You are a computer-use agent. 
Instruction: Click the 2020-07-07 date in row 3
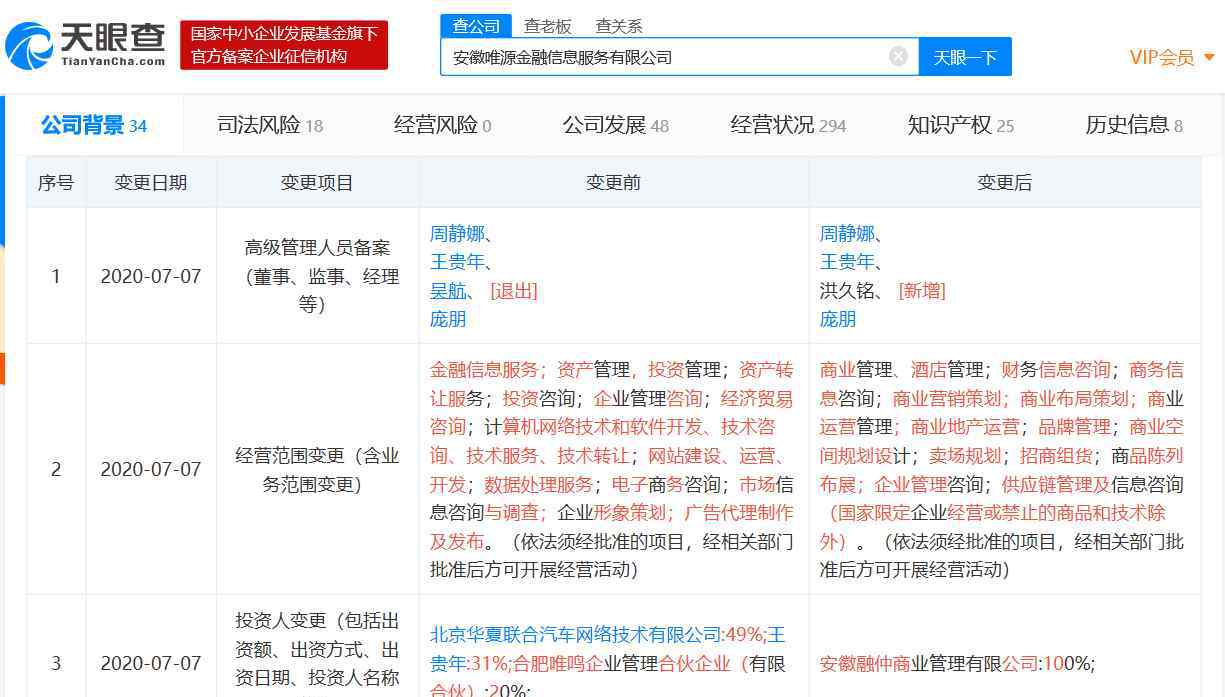click(151, 663)
